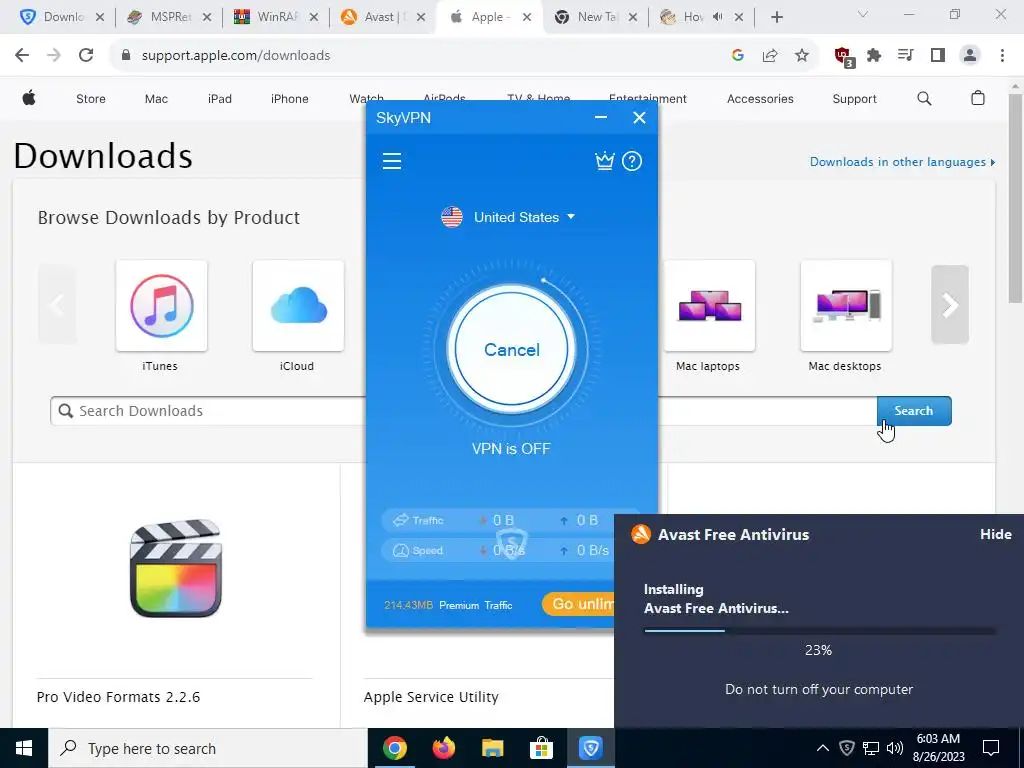Screen dimensions: 1024x768
Task: Expand the United States server dropdown
Action: click(571, 216)
